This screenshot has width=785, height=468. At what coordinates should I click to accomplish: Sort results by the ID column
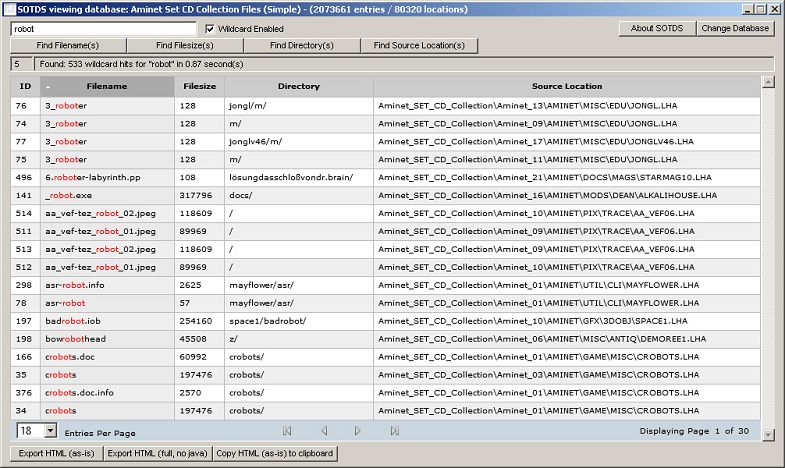point(25,87)
